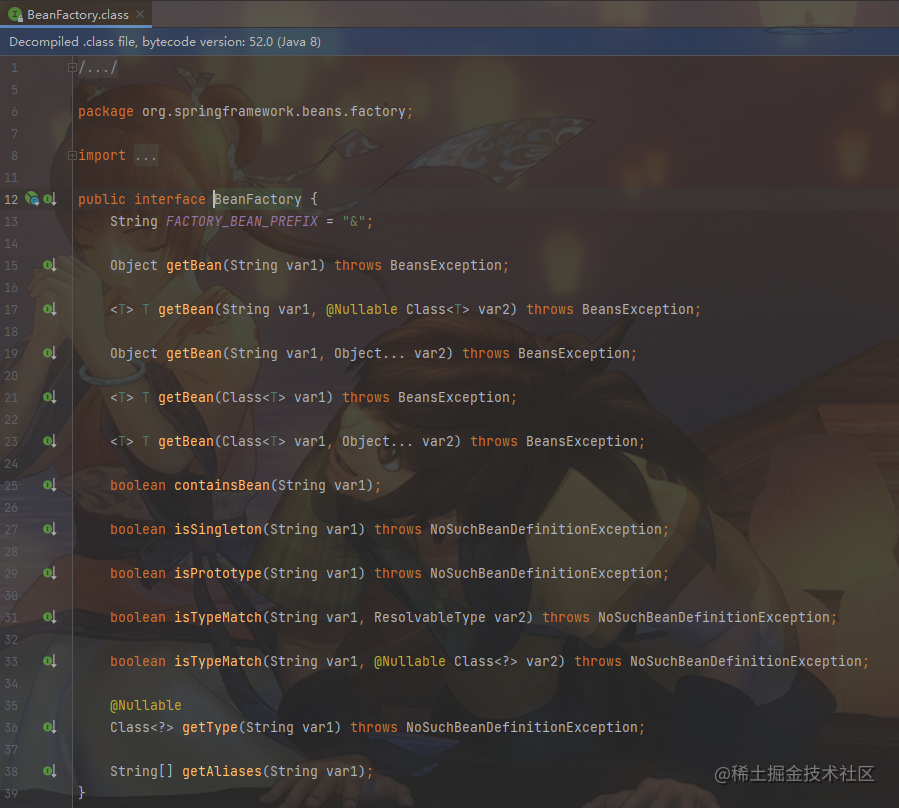899x808 pixels.
Task: Click the gutter icon next to getType
Action: coord(50,727)
